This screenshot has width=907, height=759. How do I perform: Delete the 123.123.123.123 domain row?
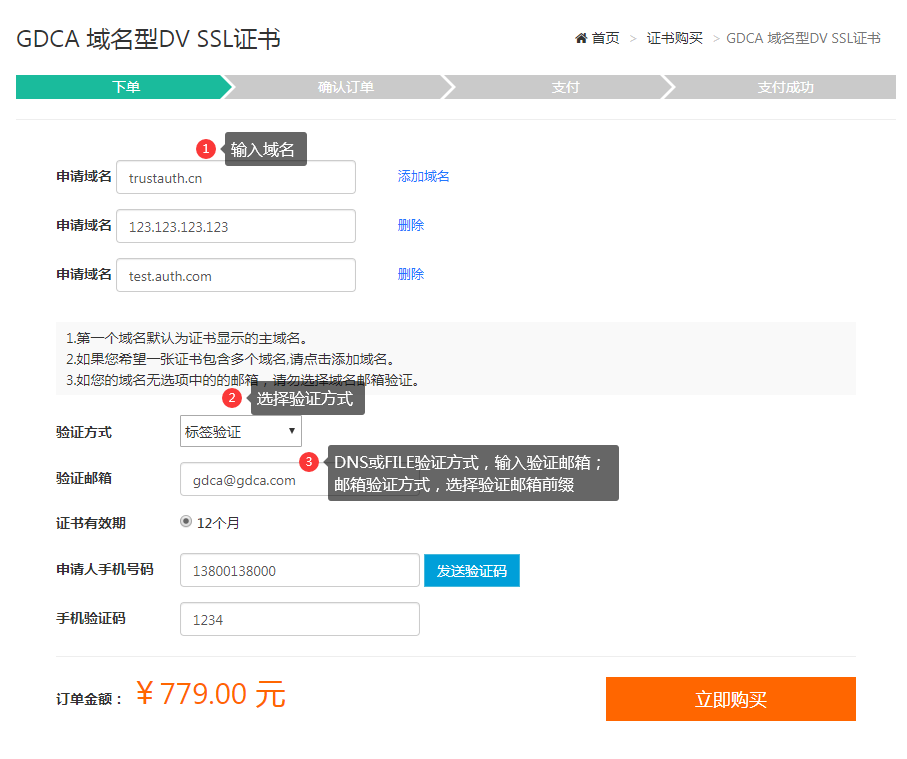coord(411,225)
